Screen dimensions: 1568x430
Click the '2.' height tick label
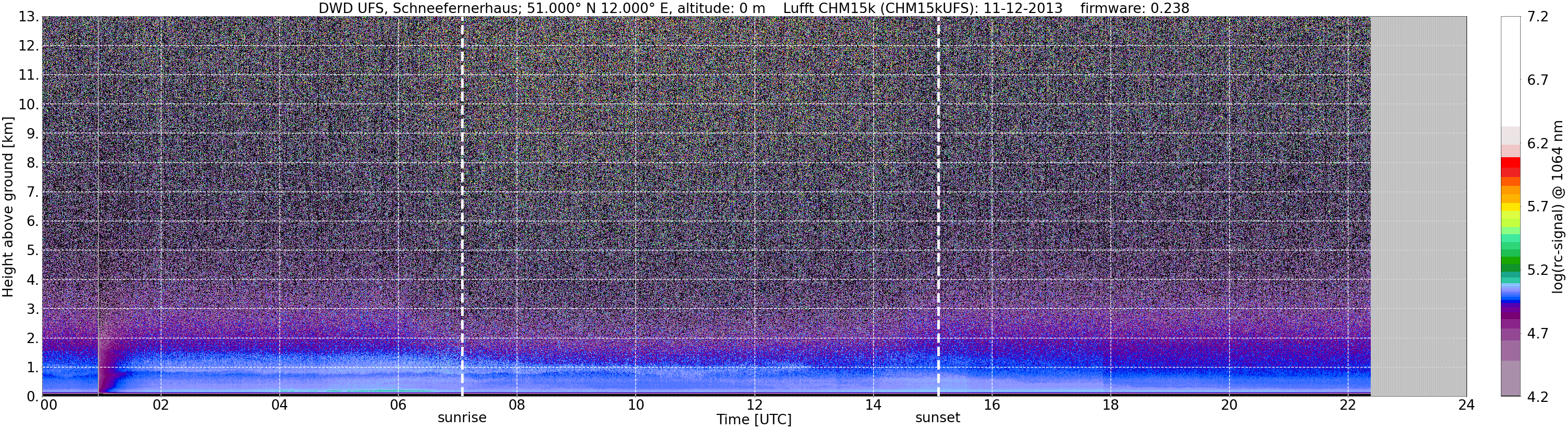(33, 339)
